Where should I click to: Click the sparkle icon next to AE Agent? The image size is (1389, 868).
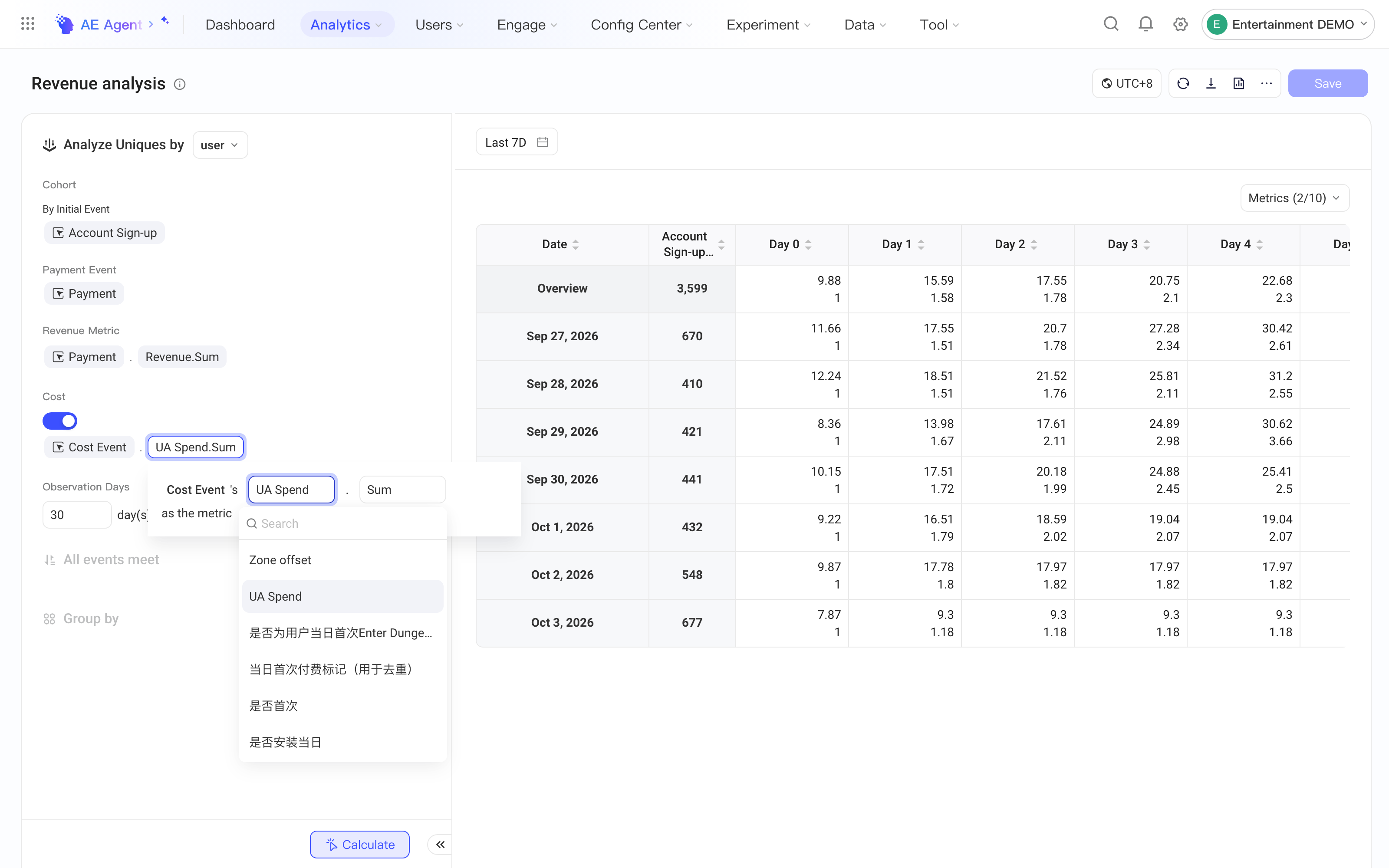pos(165,21)
